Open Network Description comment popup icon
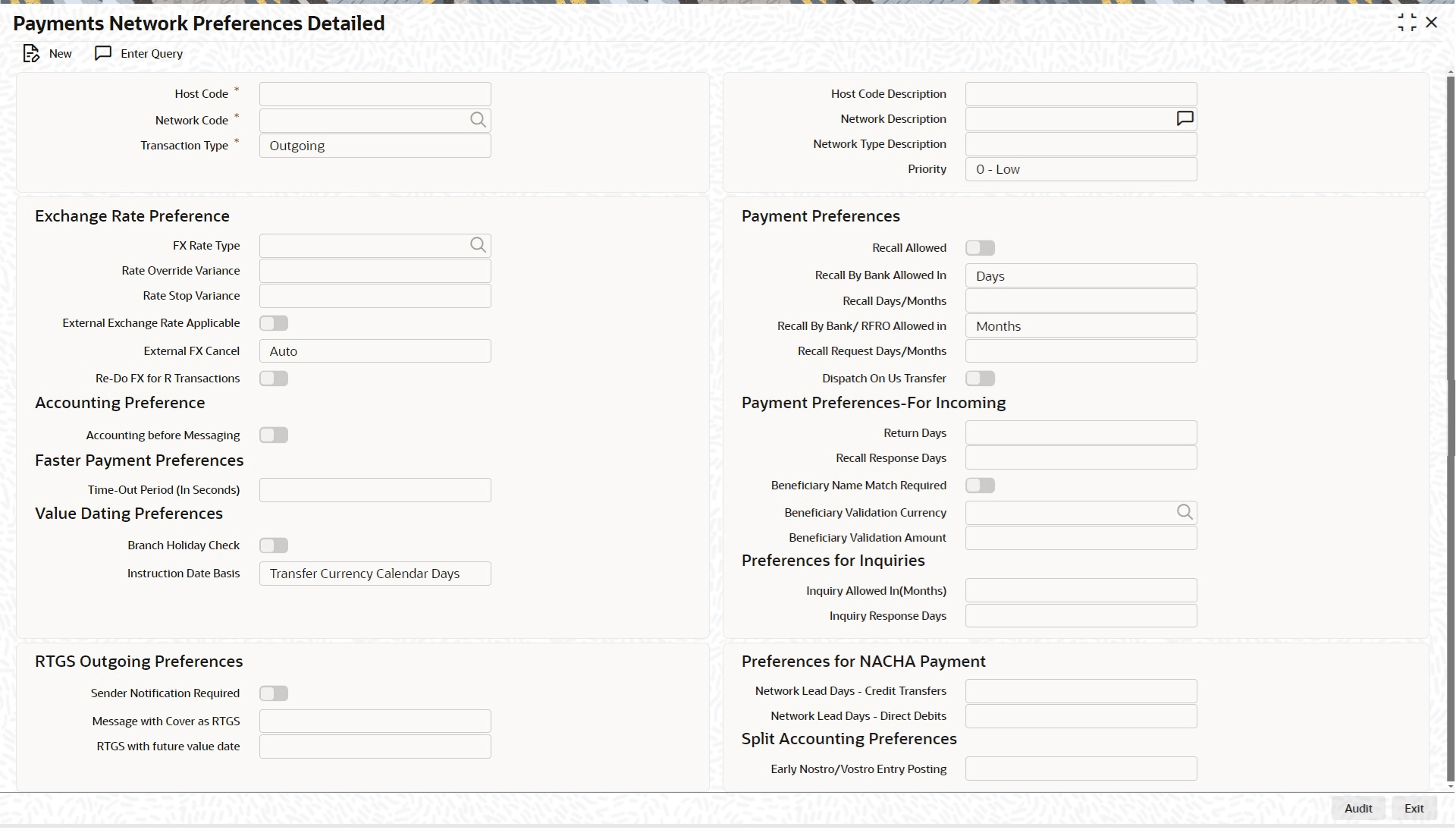1456x833 pixels. click(x=1185, y=118)
